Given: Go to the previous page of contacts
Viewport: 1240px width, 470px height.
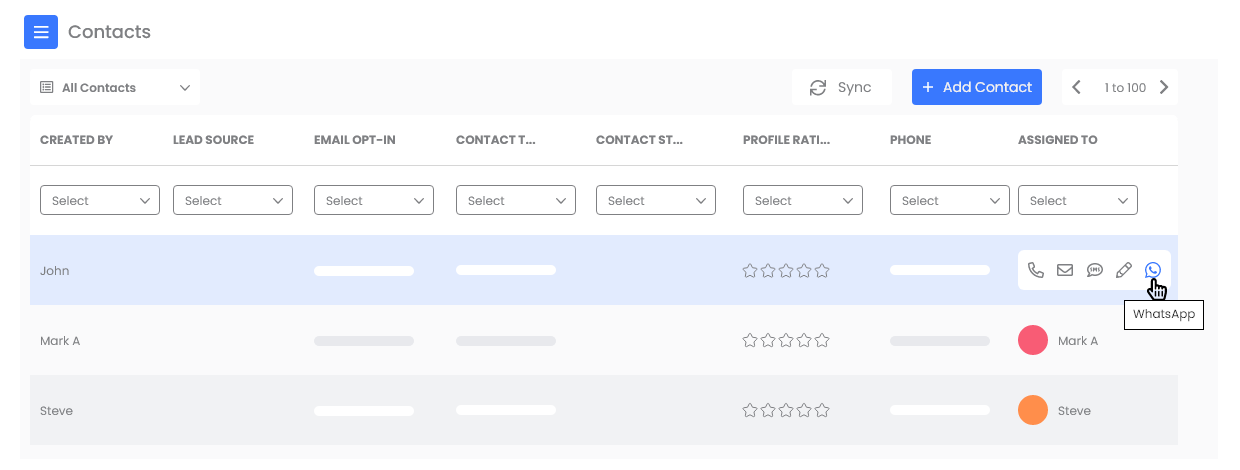Looking at the screenshot, I should coord(1076,88).
